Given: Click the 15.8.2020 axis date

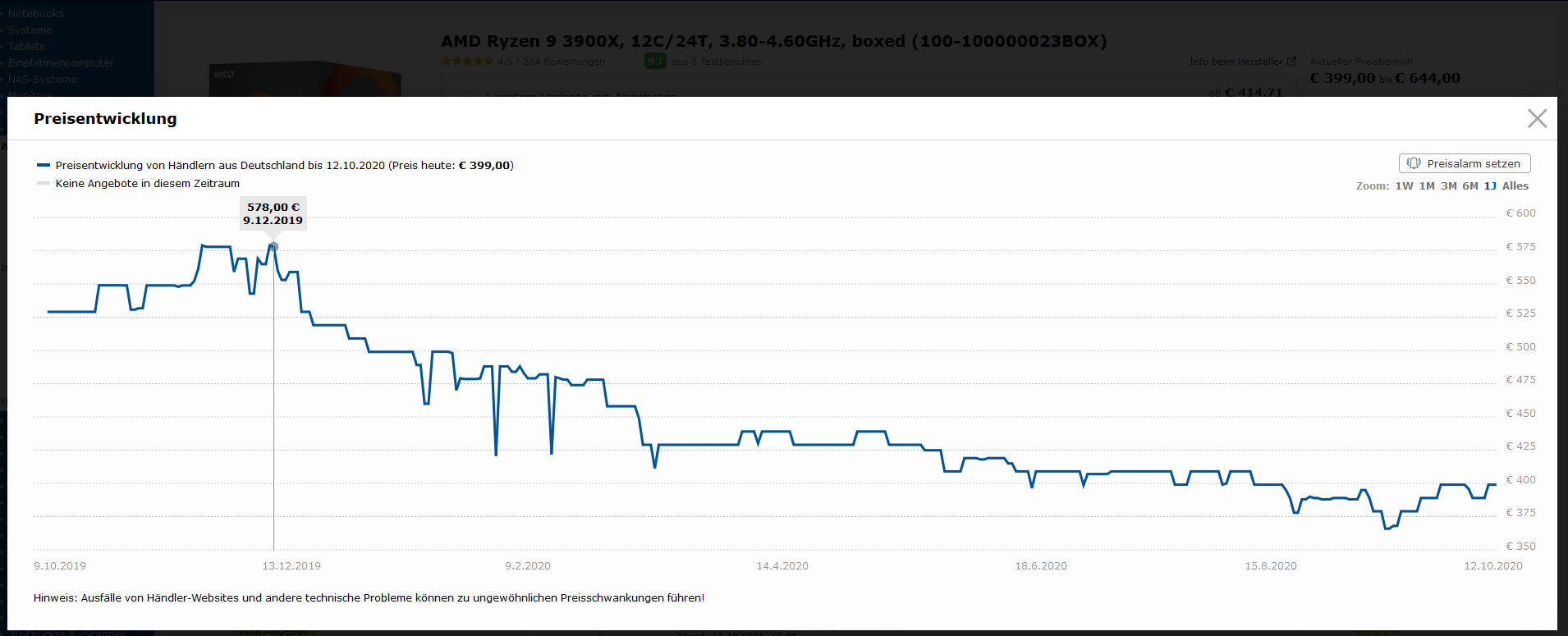Looking at the screenshot, I should pos(1271,566).
